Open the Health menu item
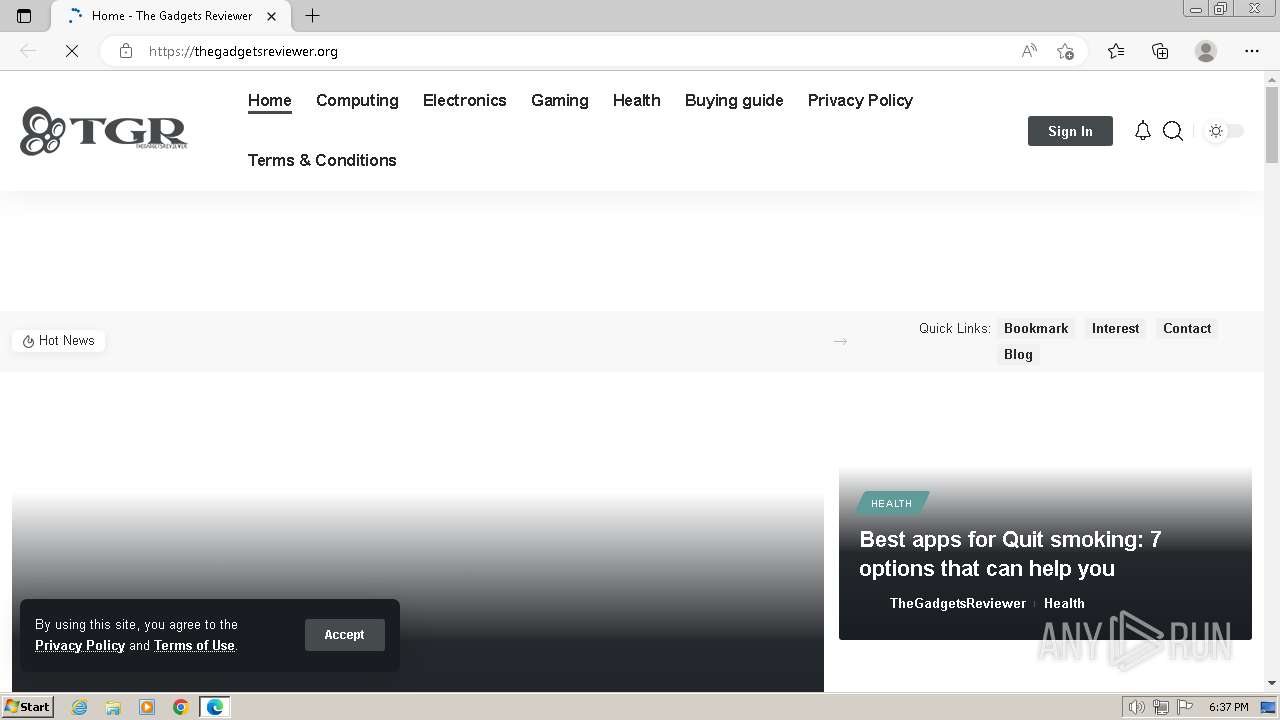 [637, 100]
